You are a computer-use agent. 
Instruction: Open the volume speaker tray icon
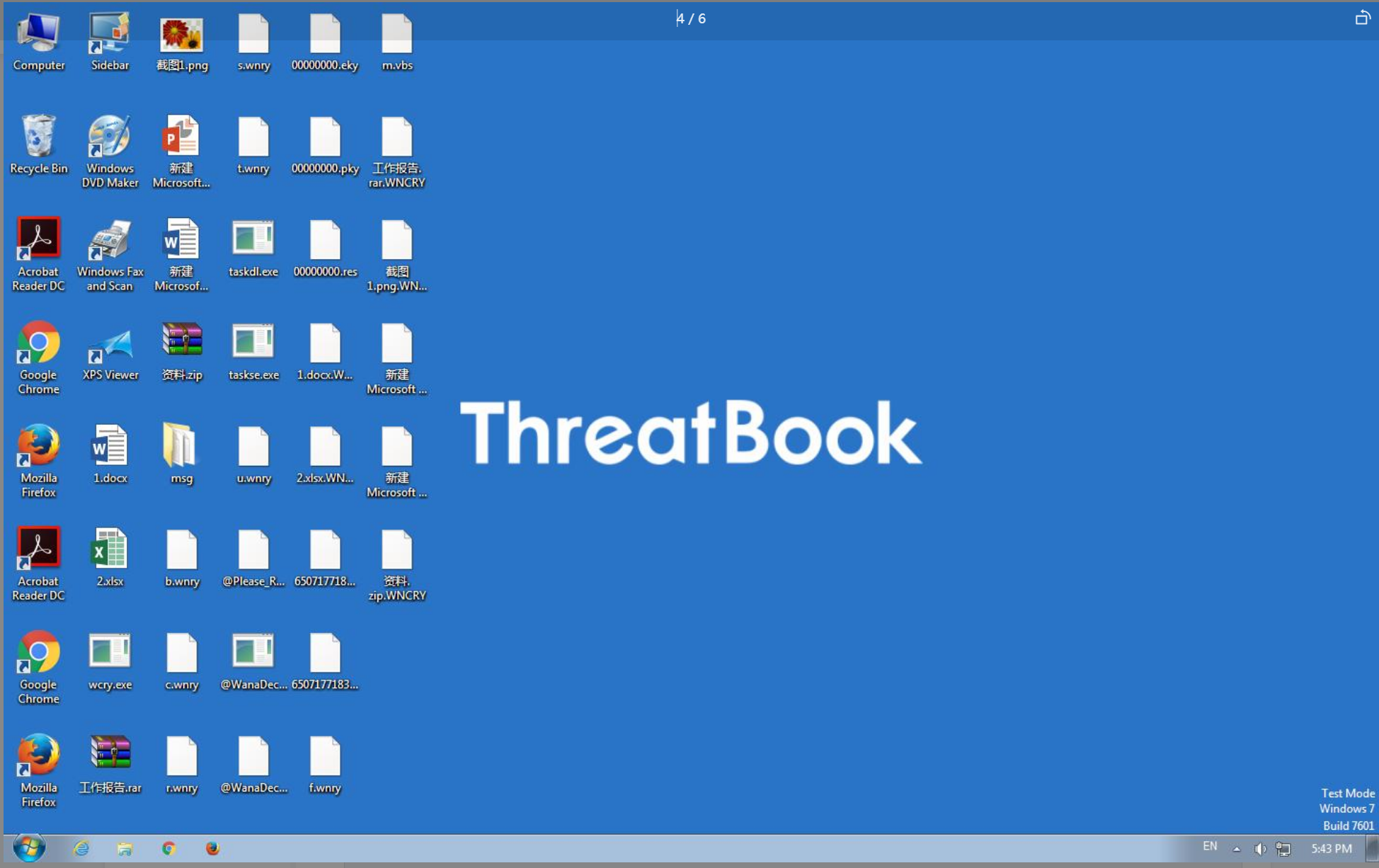(1260, 849)
